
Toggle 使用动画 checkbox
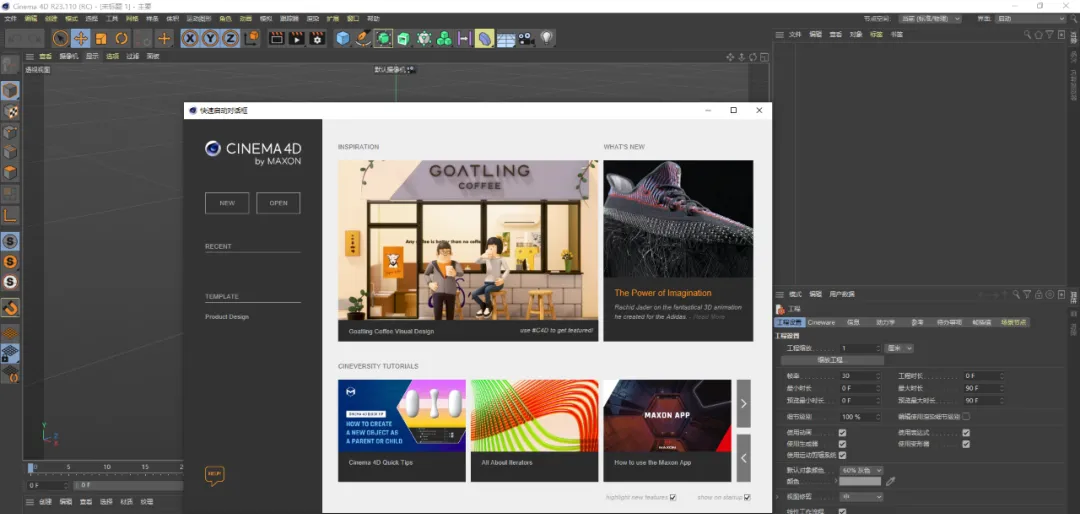click(842, 433)
